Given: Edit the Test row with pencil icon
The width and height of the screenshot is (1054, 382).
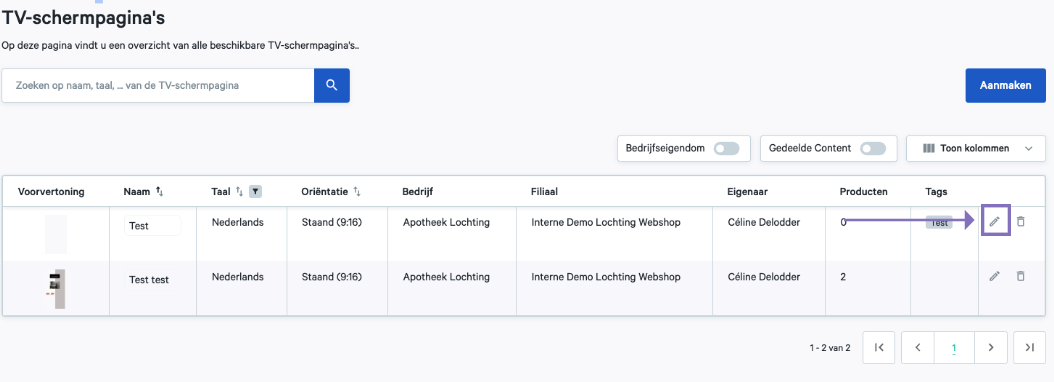Looking at the screenshot, I should tap(995, 221).
